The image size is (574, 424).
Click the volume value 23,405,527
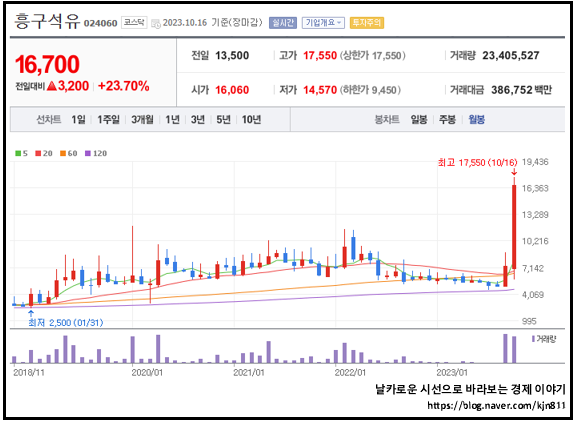pos(511,56)
